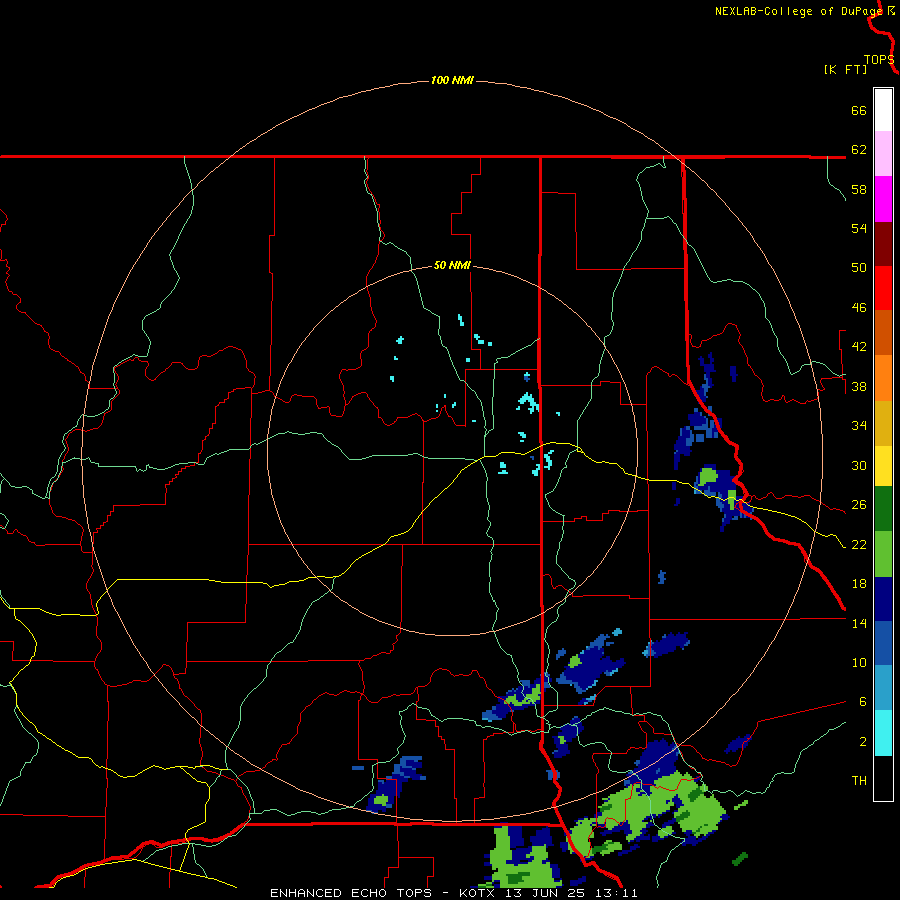The width and height of the screenshot is (900, 900).
Task: Click the "[K FT]" units label
Action: pos(845,69)
